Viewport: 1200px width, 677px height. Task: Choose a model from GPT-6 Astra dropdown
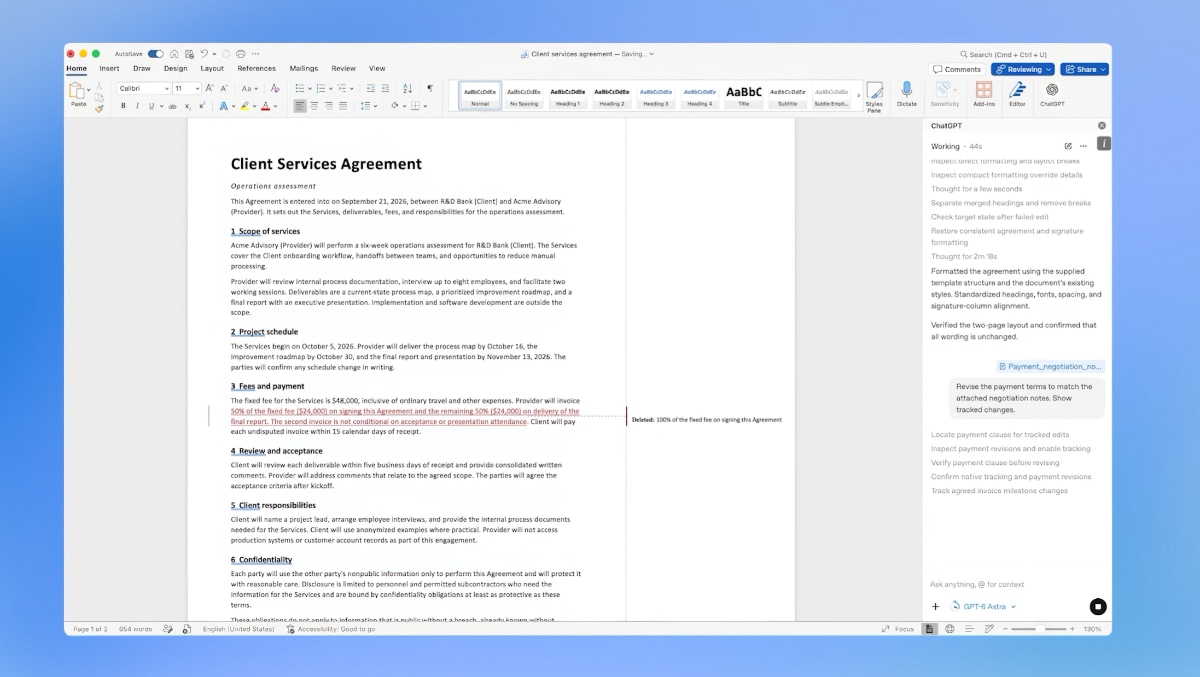[x=983, y=606]
